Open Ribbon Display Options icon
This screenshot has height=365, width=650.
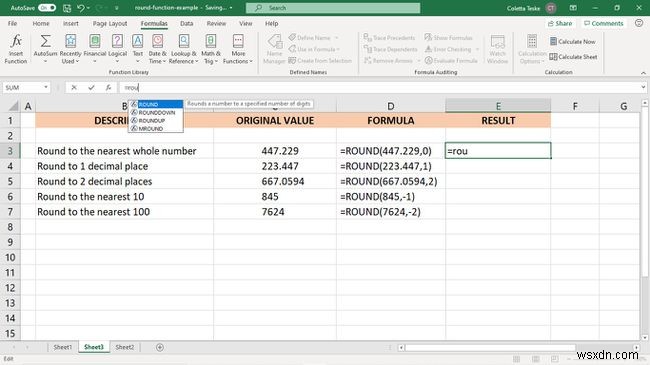573,8
